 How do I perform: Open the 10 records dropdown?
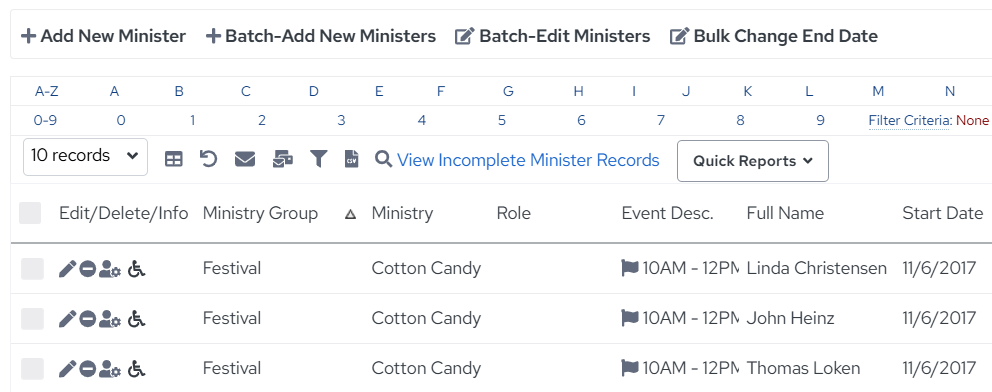85,157
